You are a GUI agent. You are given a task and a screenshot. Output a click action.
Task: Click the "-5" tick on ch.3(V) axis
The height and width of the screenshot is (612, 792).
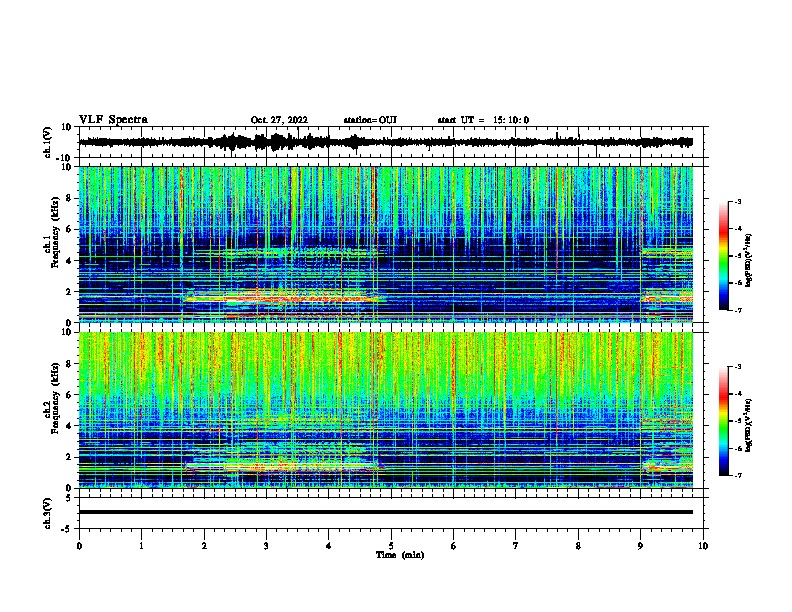67,529
